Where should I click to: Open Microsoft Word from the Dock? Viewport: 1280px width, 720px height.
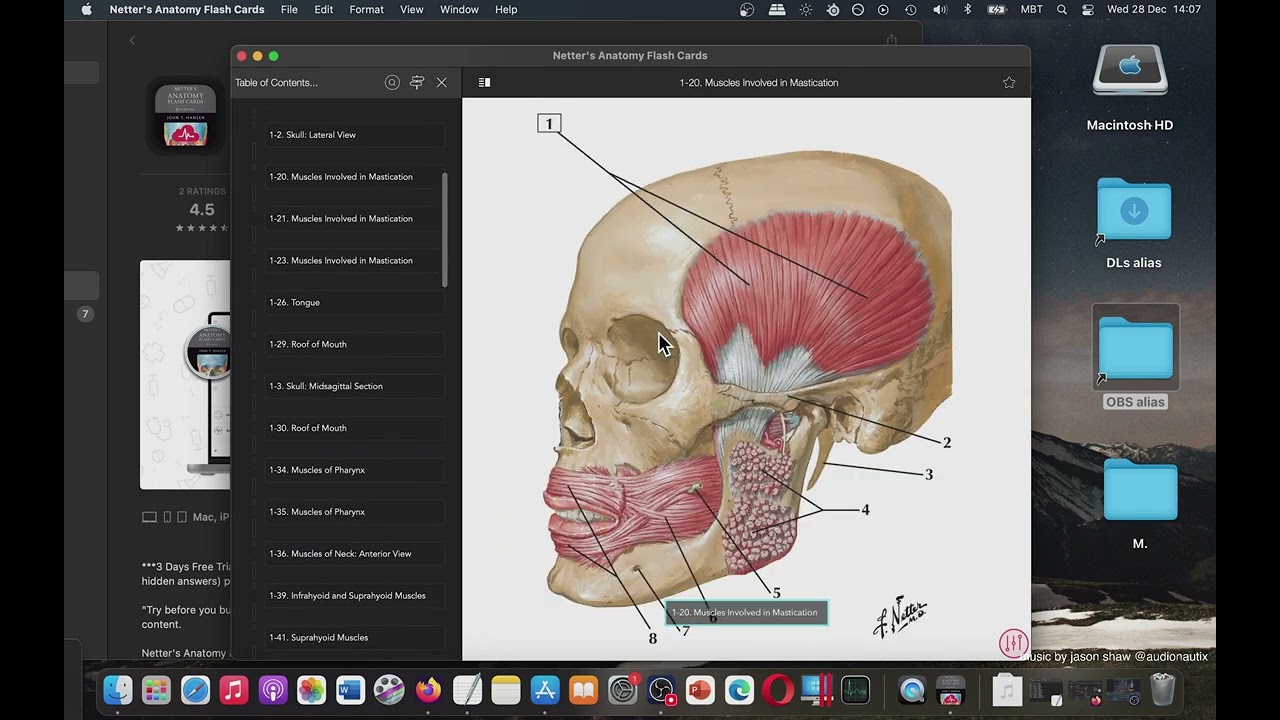(350, 690)
